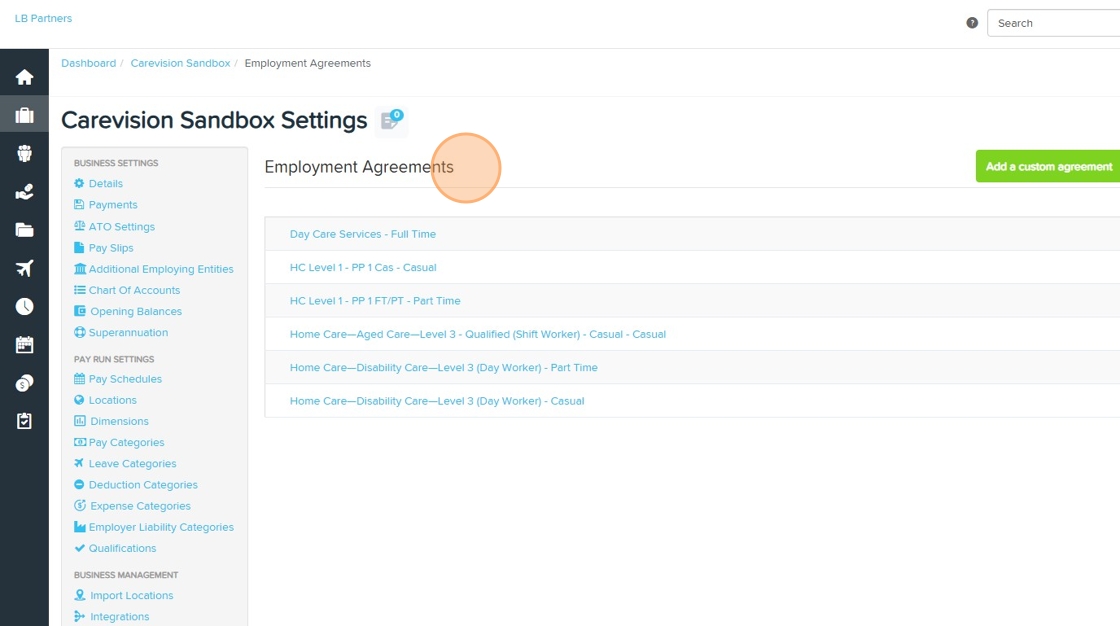Click the file icon next to Pay Slips
The height and width of the screenshot is (626, 1120).
[79, 247]
